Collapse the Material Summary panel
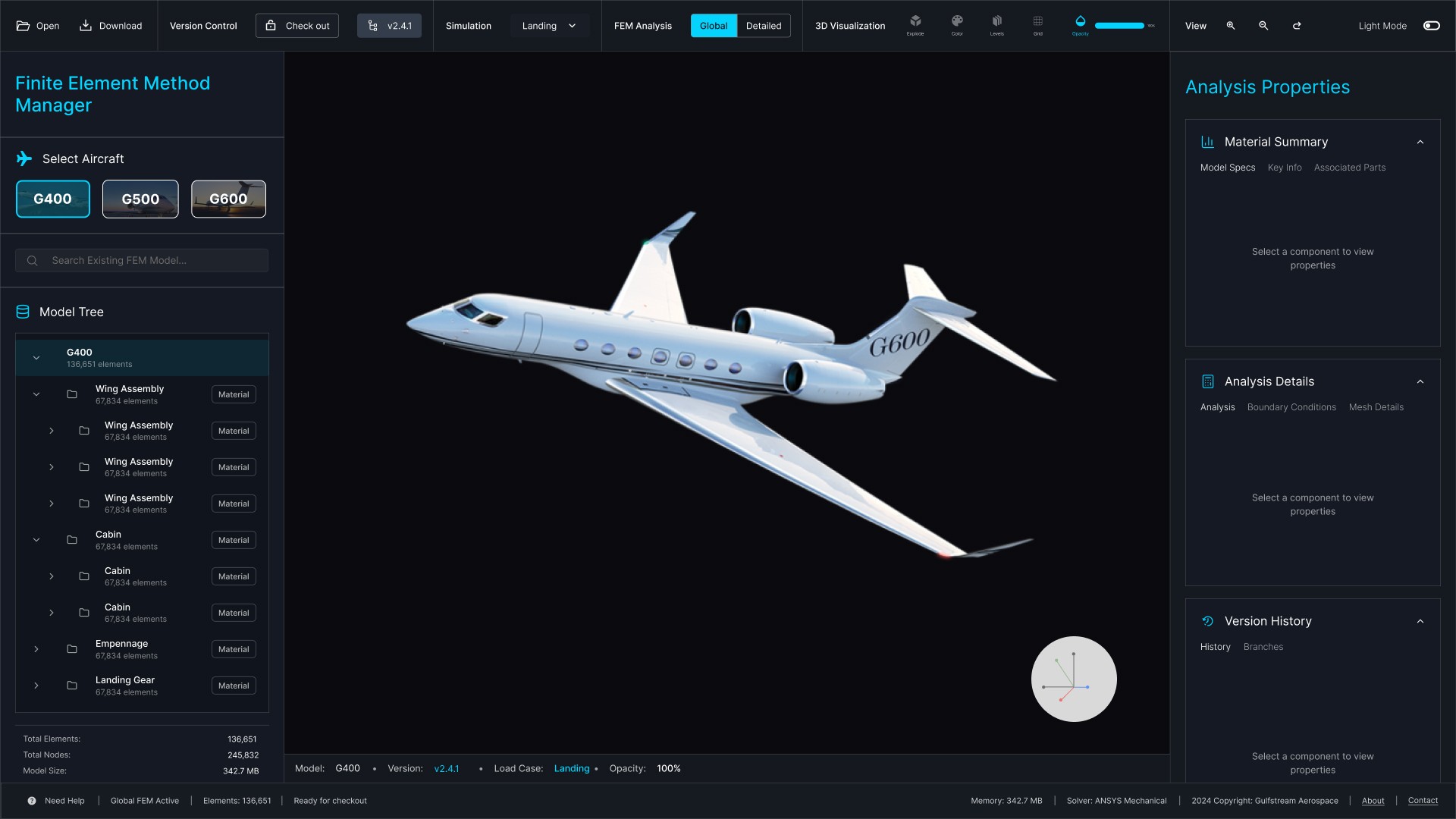1456x819 pixels. (x=1420, y=142)
